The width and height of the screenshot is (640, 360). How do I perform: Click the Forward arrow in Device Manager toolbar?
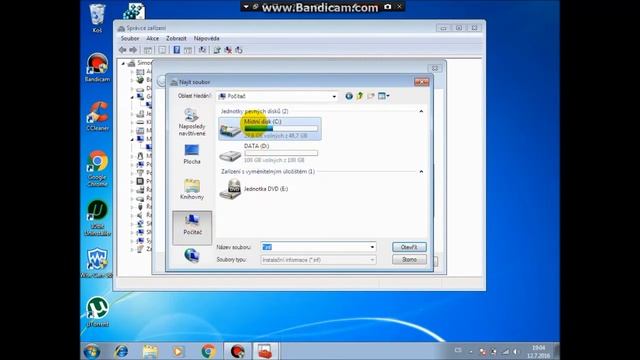coord(133,50)
